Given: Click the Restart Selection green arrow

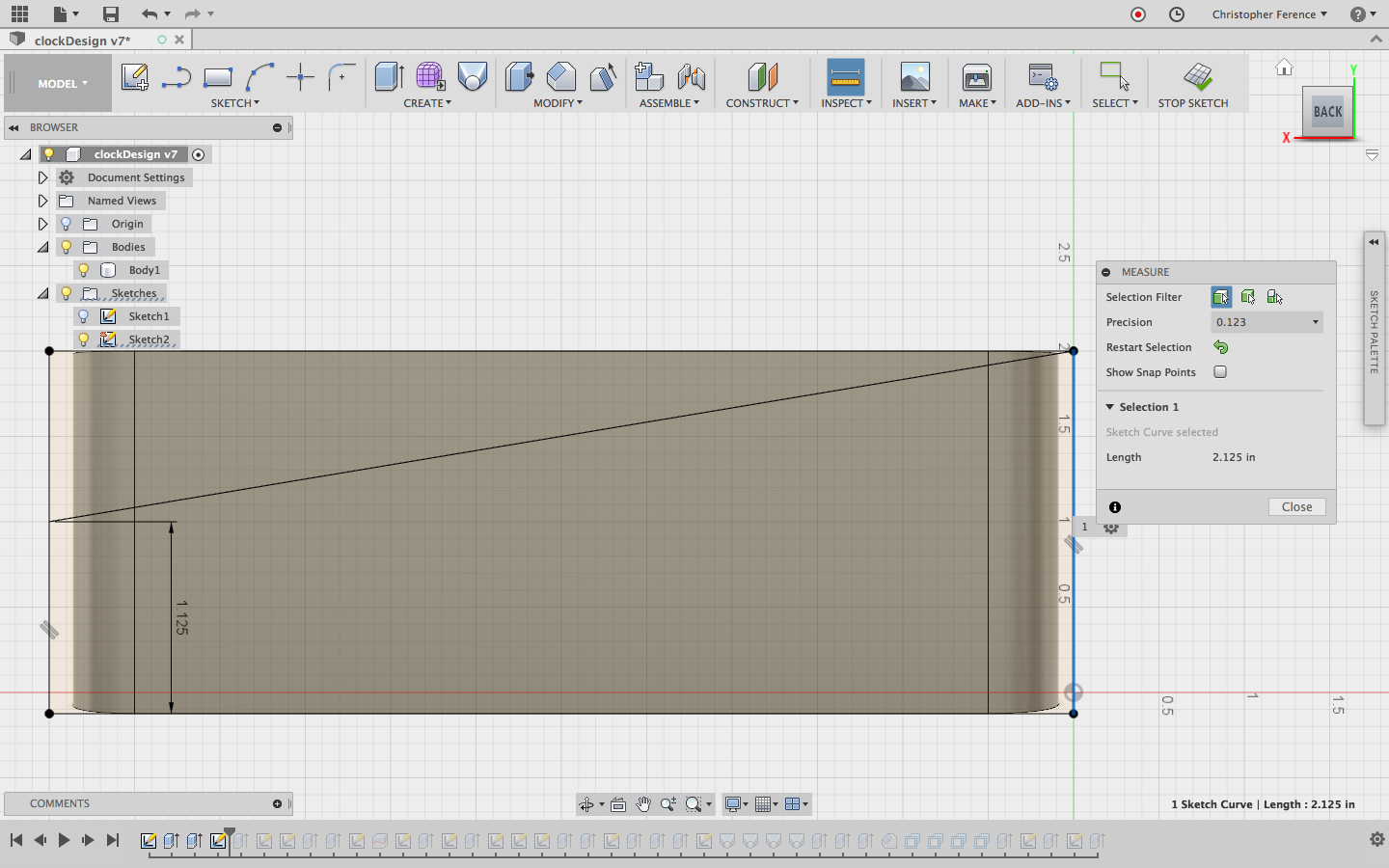Looking at the screenshot, I should pyautogui.click(x=1221, y=347).
